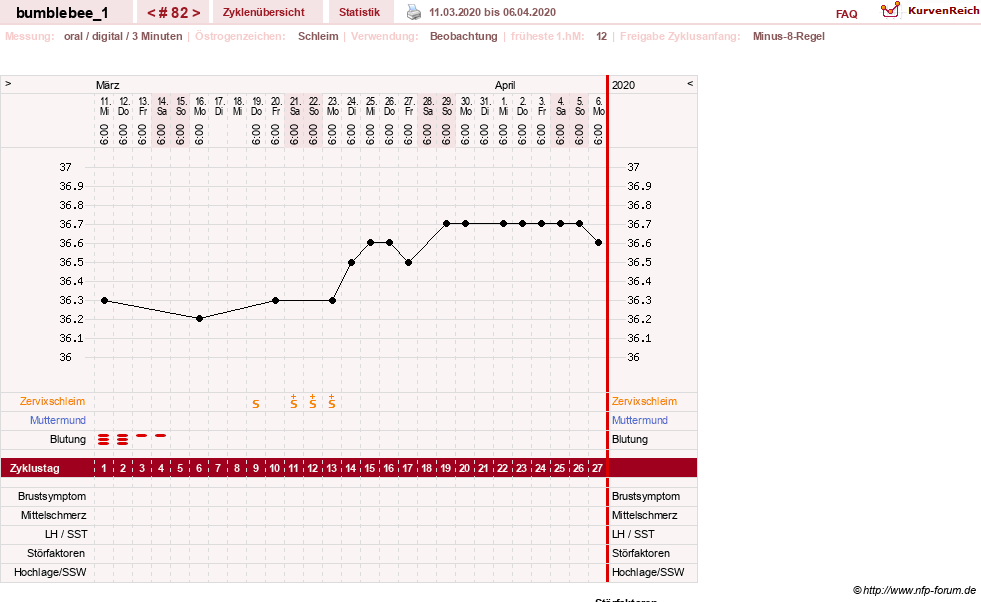Click the Muttermund label on the right

coord(639,420)
